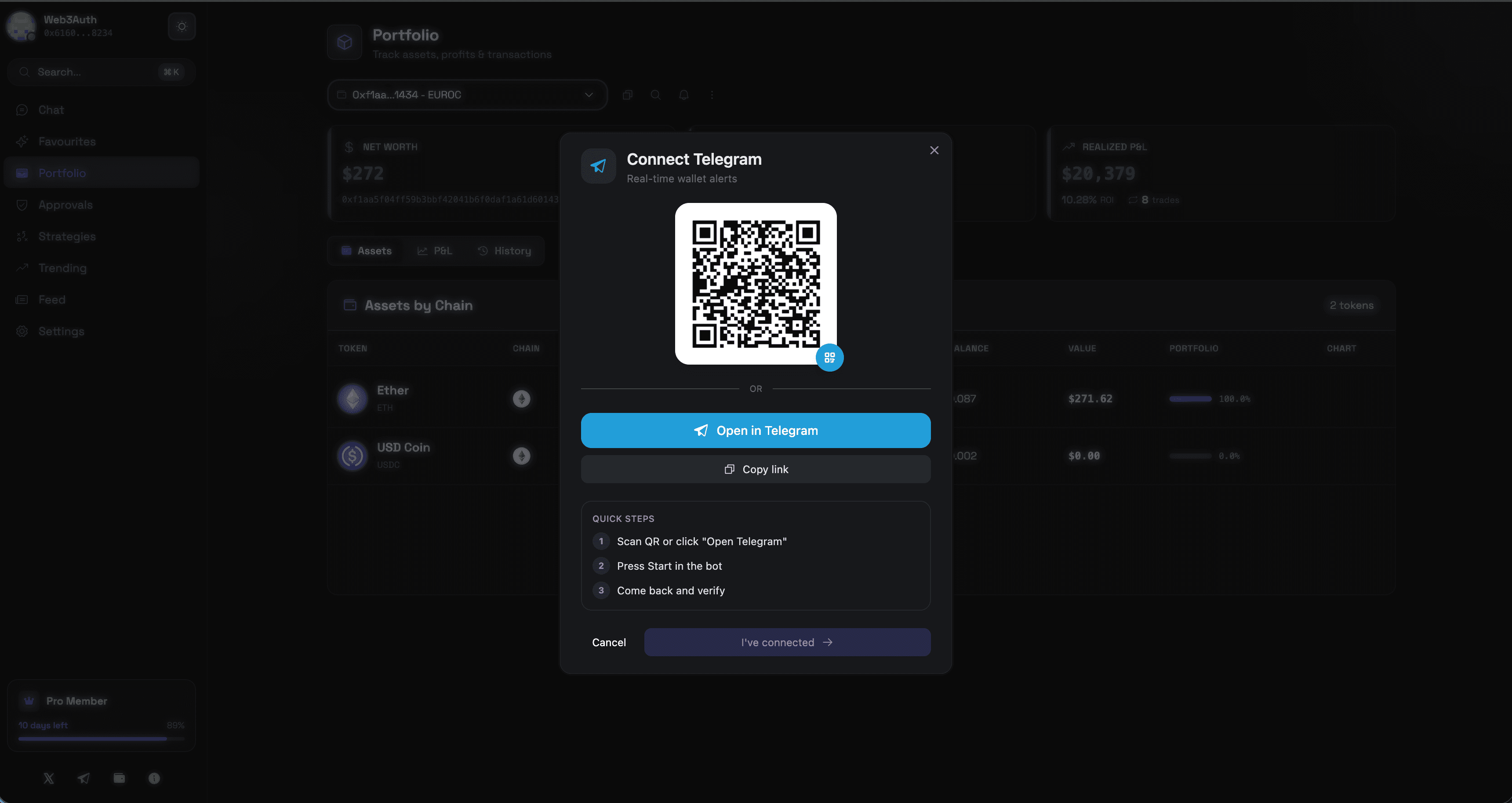Switch to the History tab

click(x=505, y=251)
